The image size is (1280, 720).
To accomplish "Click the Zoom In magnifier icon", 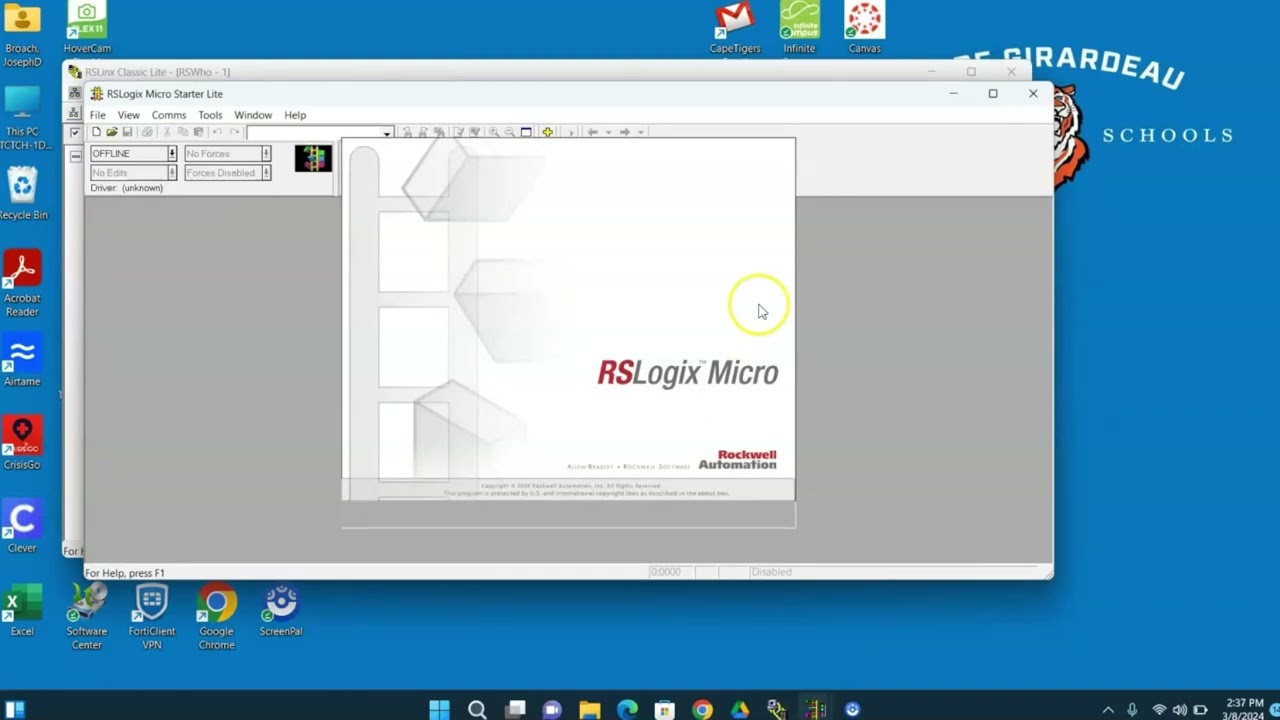I will tap(494, 132).
